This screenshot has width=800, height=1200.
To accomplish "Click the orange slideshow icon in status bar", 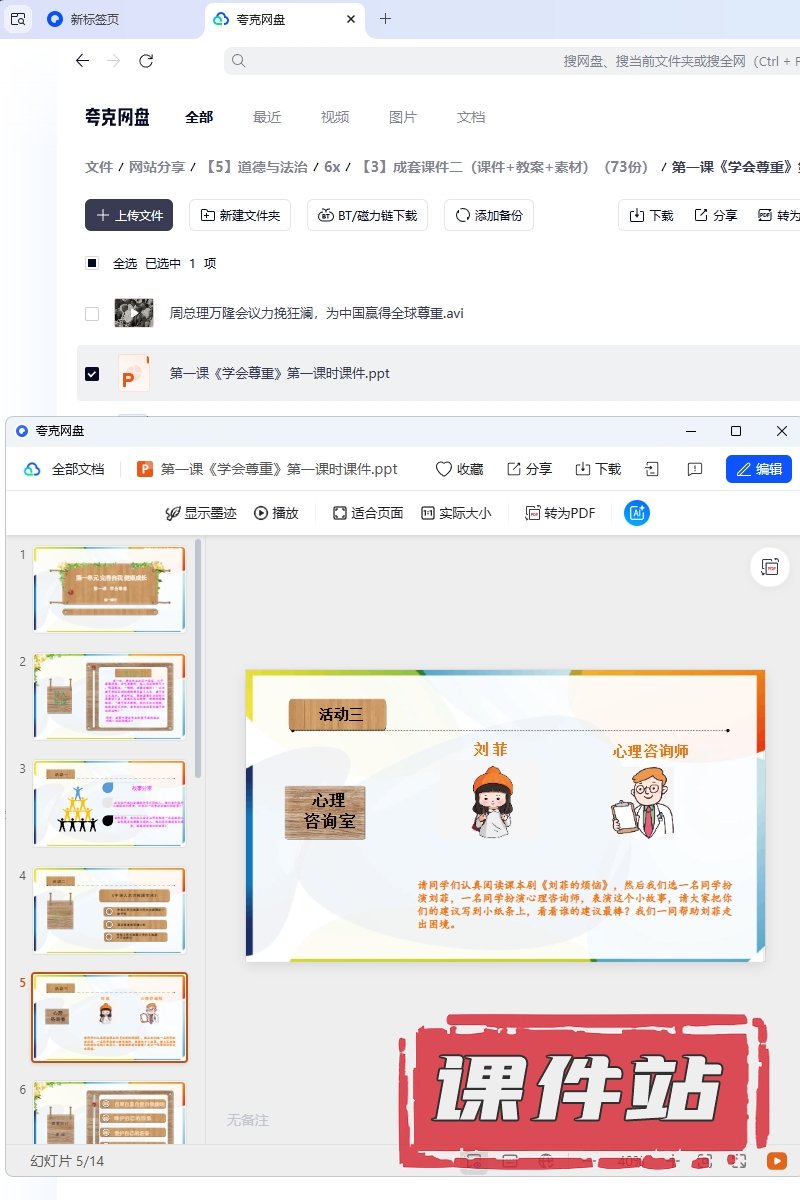I will coord(776,1161).
